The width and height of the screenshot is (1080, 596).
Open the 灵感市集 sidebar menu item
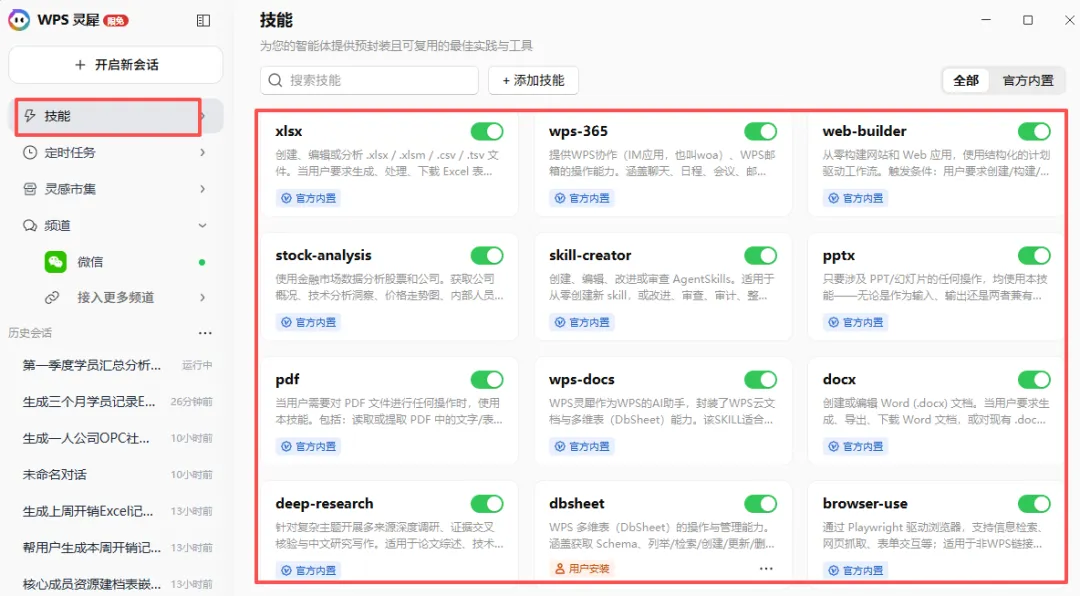[x=116, y=189]
